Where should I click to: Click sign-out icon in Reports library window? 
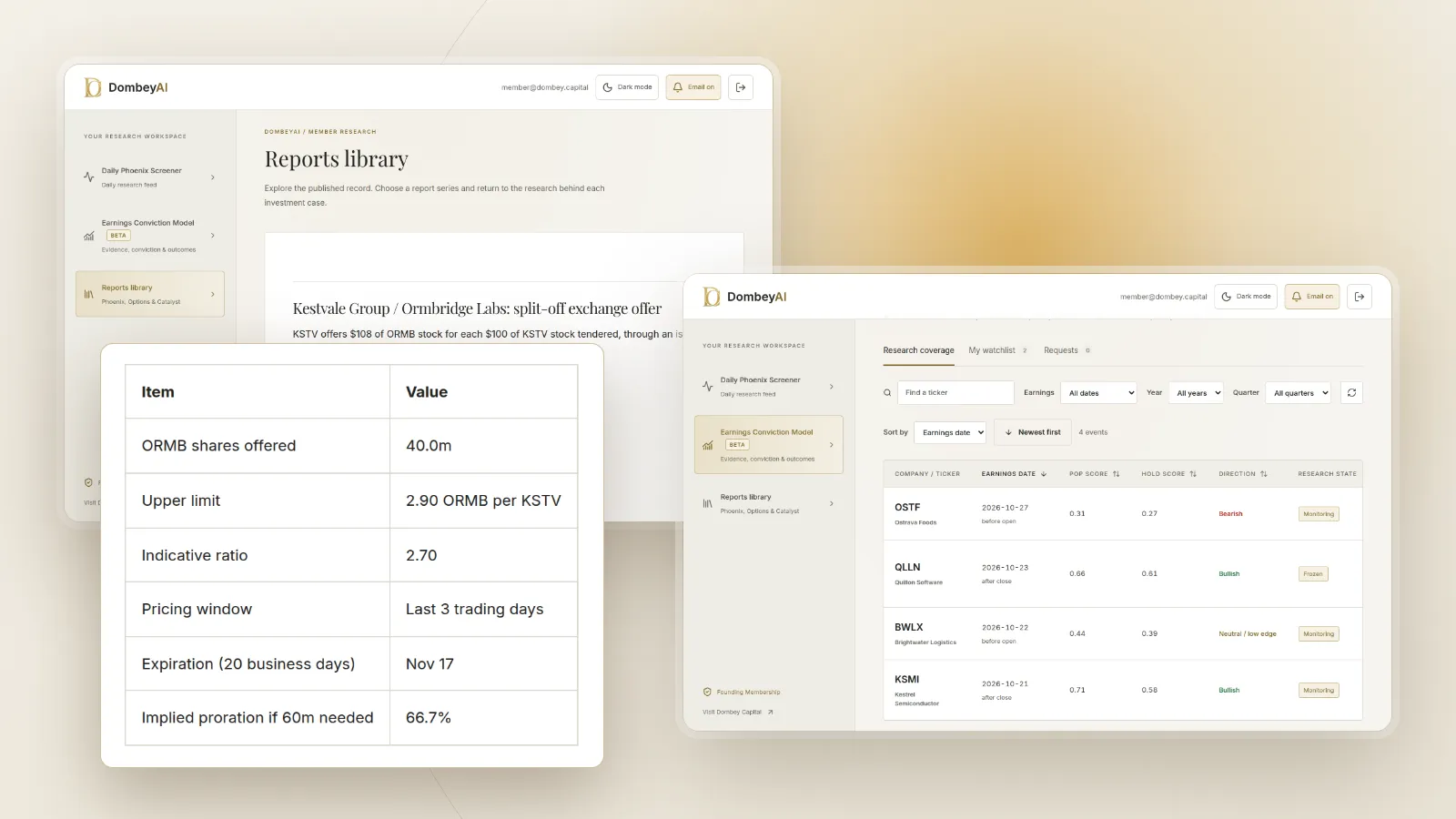[x=741, y=87]
